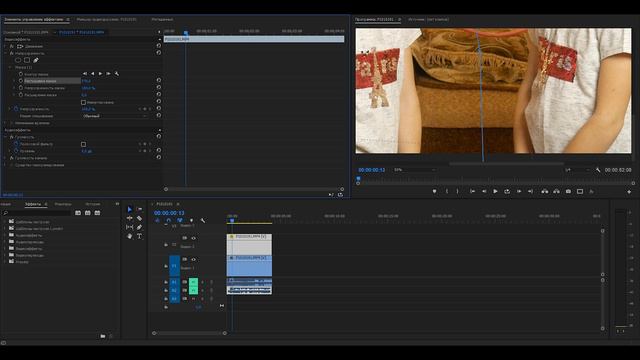Expand the Video Effects folder

point(4,248)
